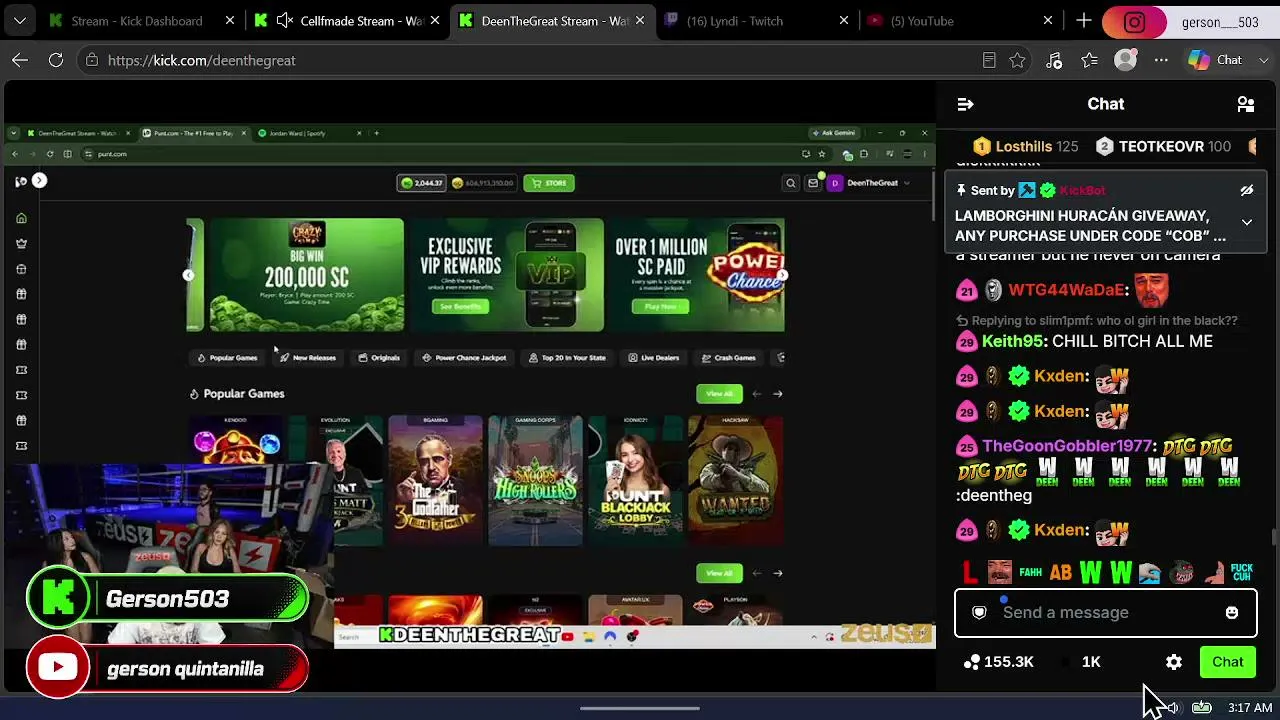Open browser Settings and more menu

coord(1161,60)
